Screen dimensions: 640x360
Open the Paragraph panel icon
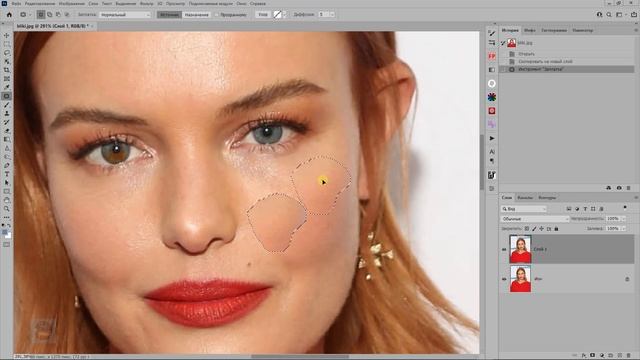[x=492, y=161]
